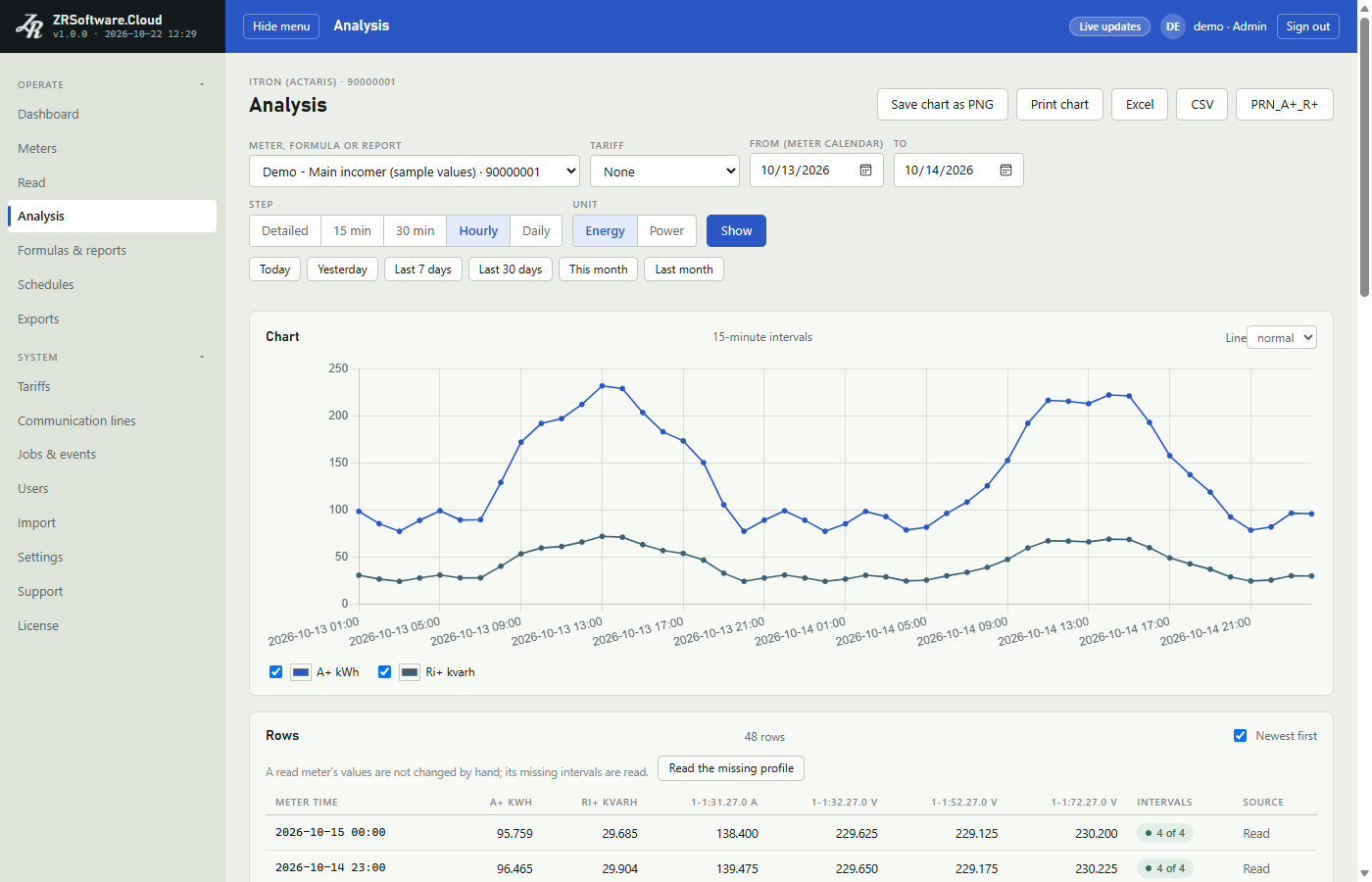Export data with the CSV button
Screen dimensions: 1372x882
[1202, 105]
